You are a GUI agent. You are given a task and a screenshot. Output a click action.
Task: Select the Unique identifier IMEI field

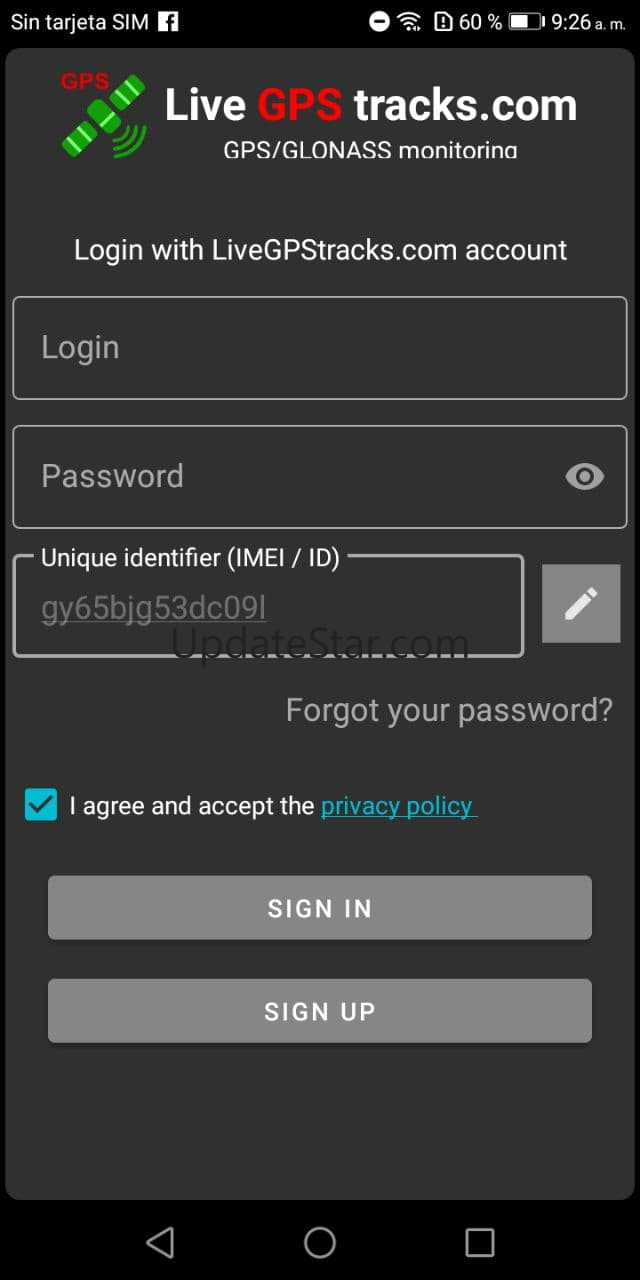(x=268, y=606)
